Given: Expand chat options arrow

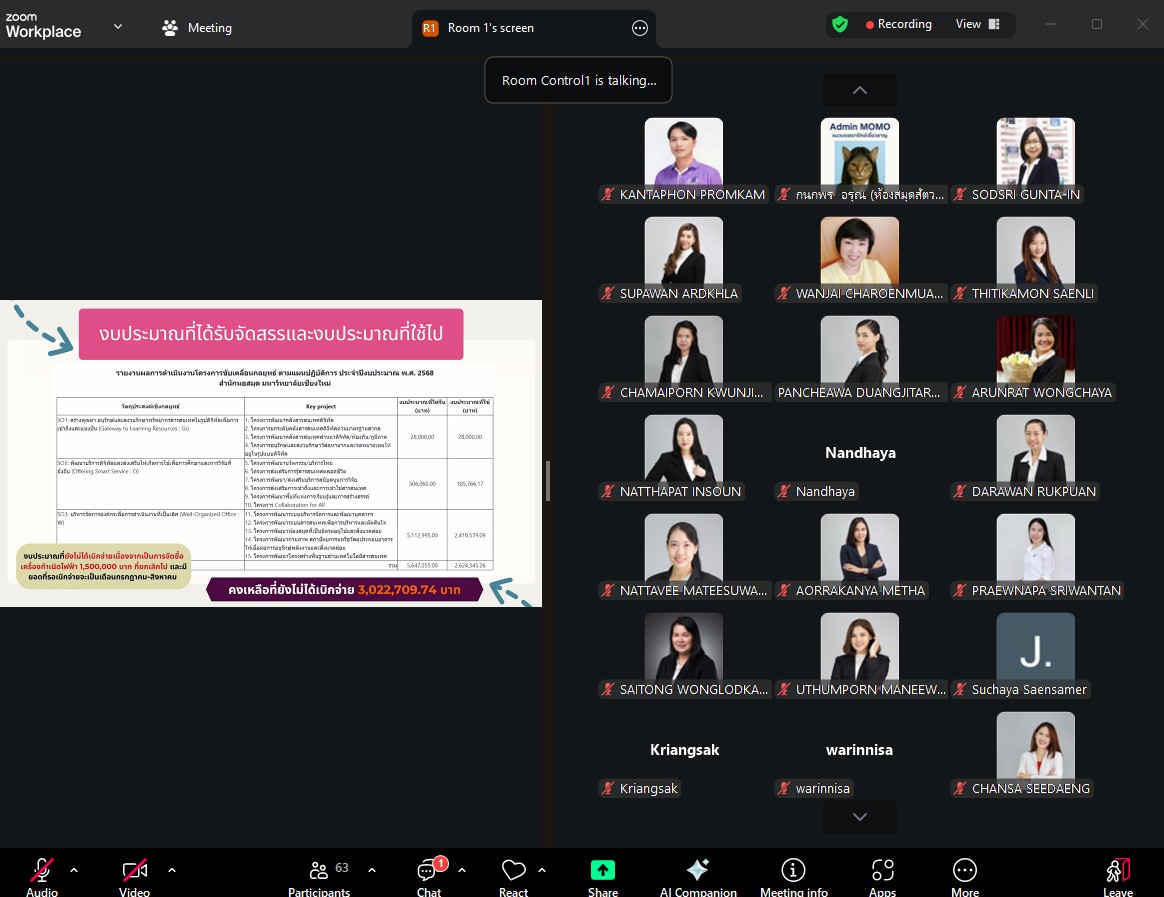Looking at the screenshot, I should coord(462,870).
